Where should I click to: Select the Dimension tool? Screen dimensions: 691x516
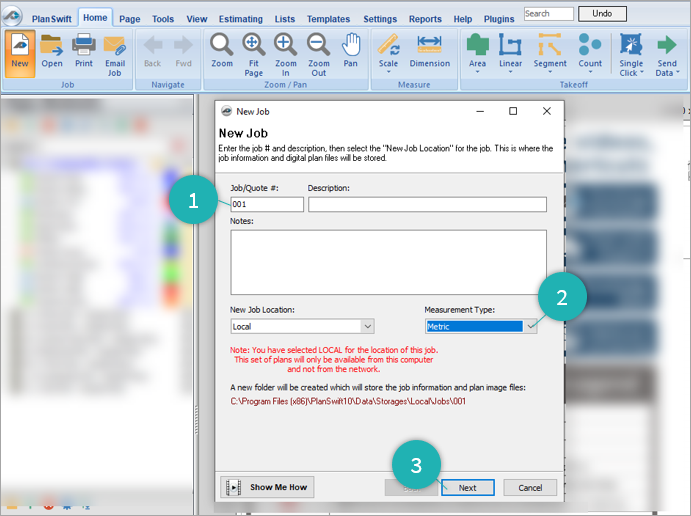click(430, 51)
